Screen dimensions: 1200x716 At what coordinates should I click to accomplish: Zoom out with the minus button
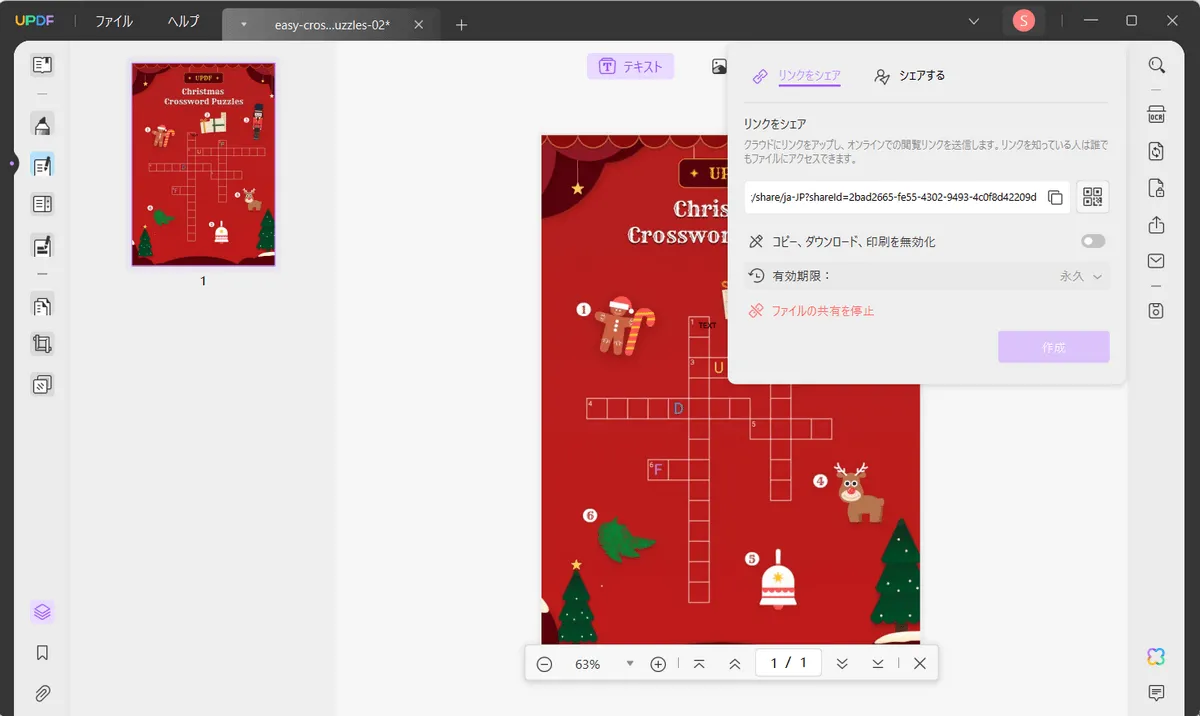545,664
